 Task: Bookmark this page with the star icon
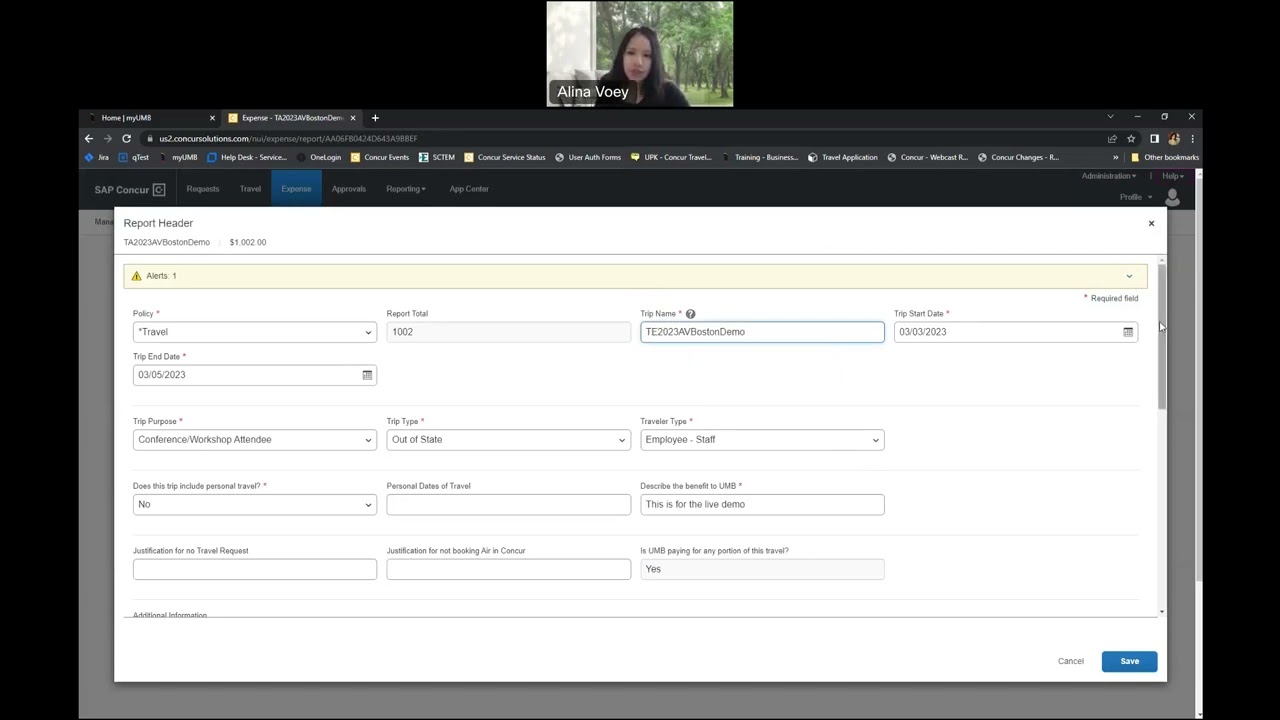tap(1131, 139)
